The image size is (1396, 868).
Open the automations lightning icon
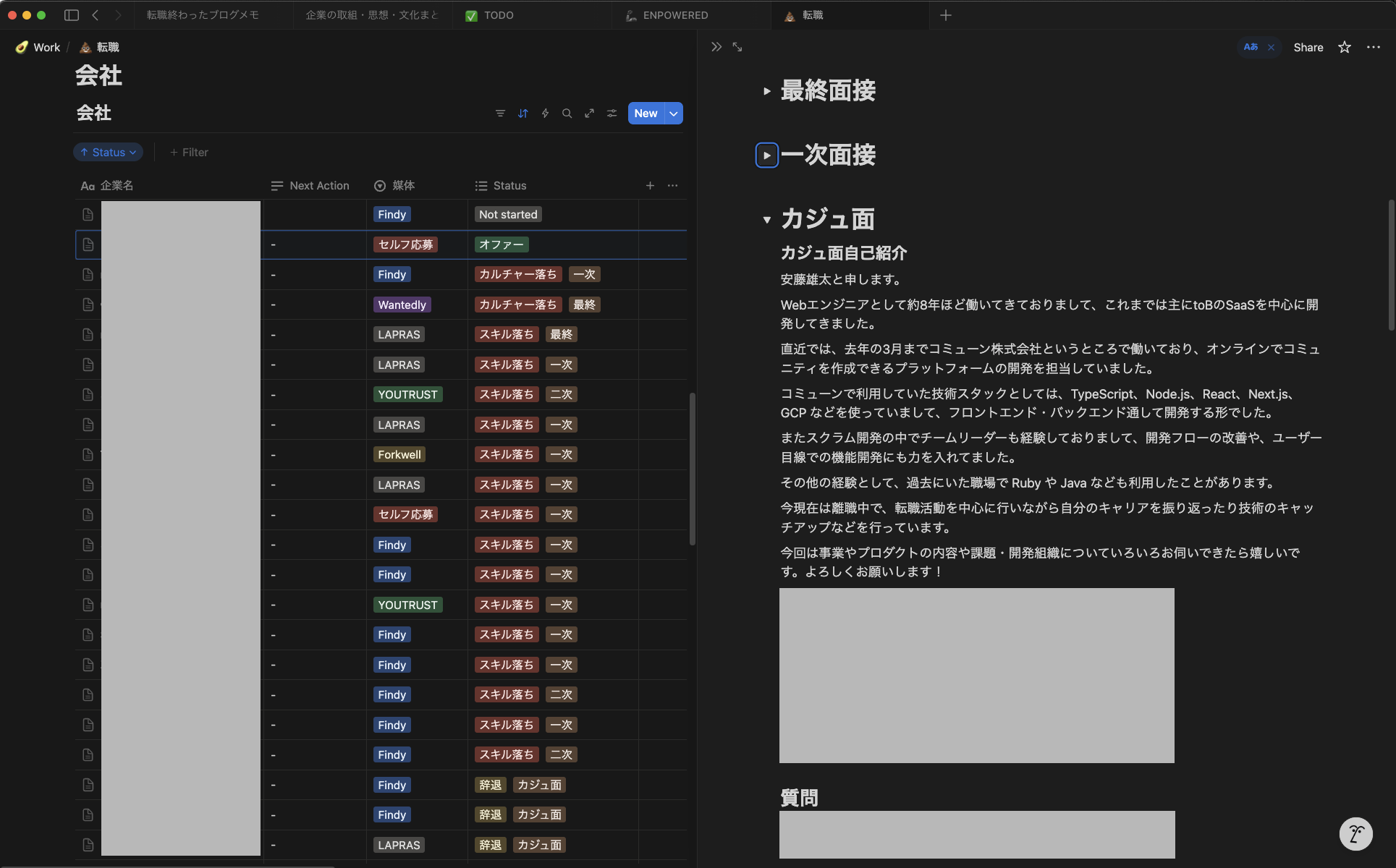(x=545, y=114)
